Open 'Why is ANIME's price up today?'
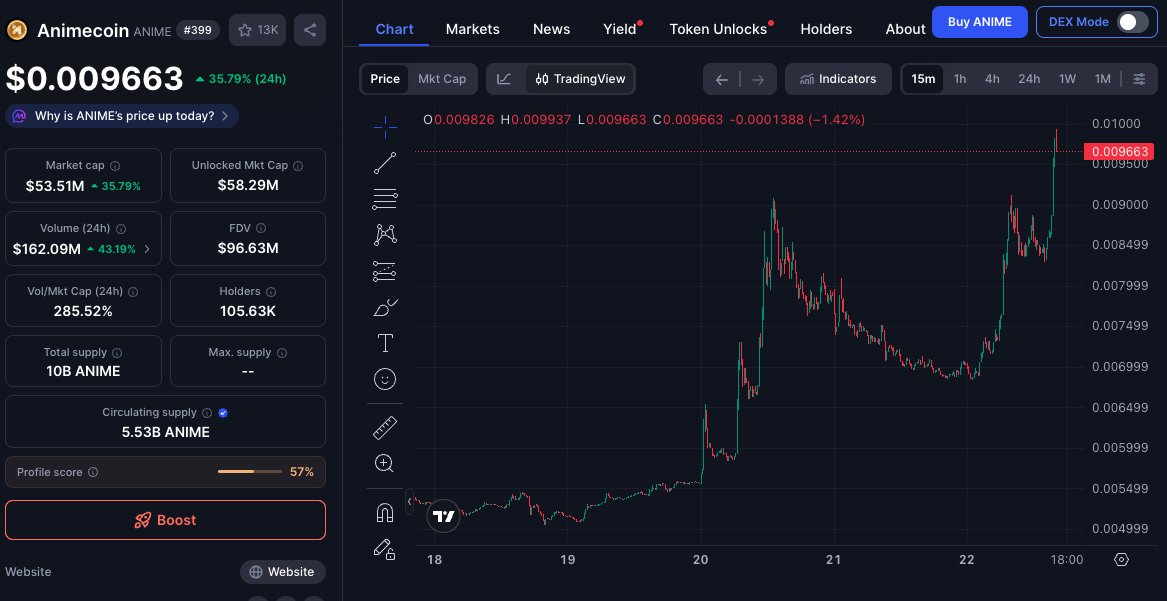1167x601 pixels. [122, 116]
